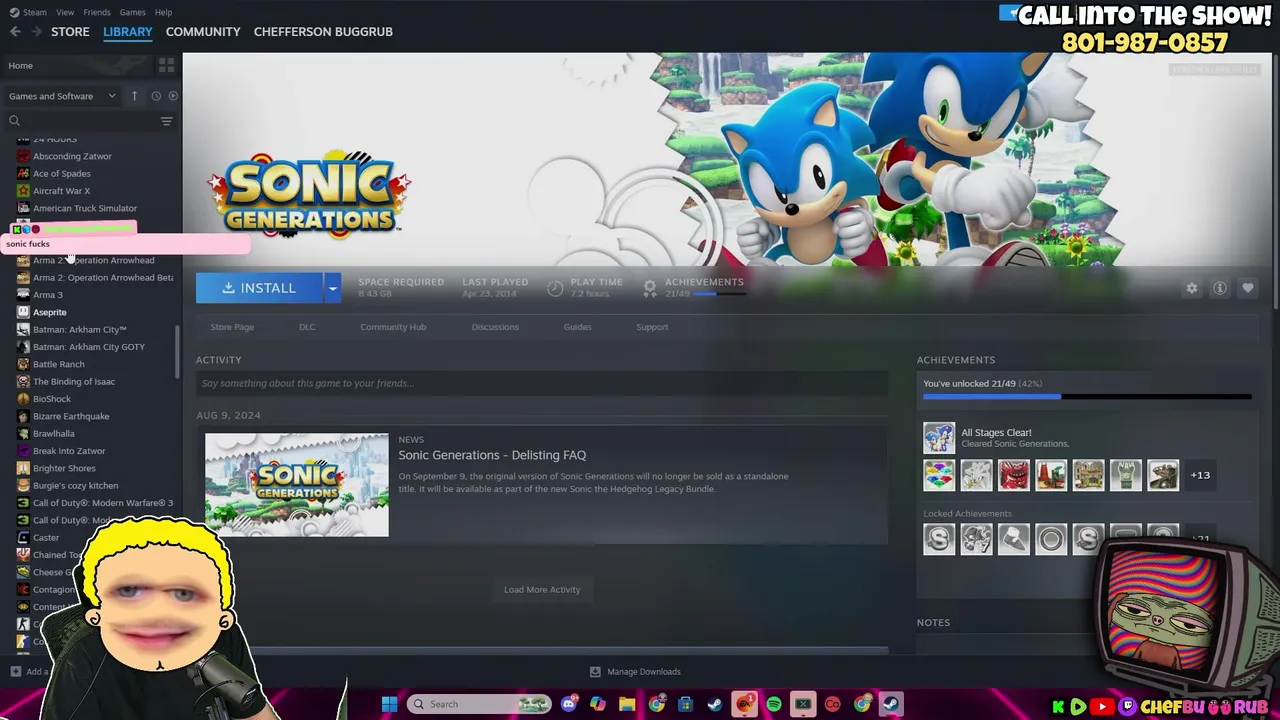Image resolution: width=1280 pixels, height=720 pixels.
Task: Go forward with the navigation arrow
Action: (37, 32)
